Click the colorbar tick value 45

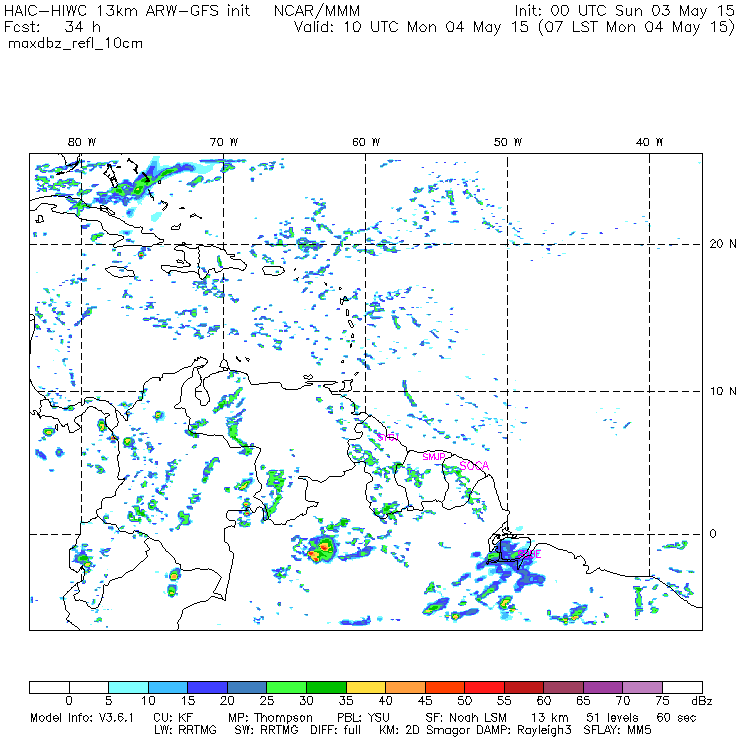(425, 701)
